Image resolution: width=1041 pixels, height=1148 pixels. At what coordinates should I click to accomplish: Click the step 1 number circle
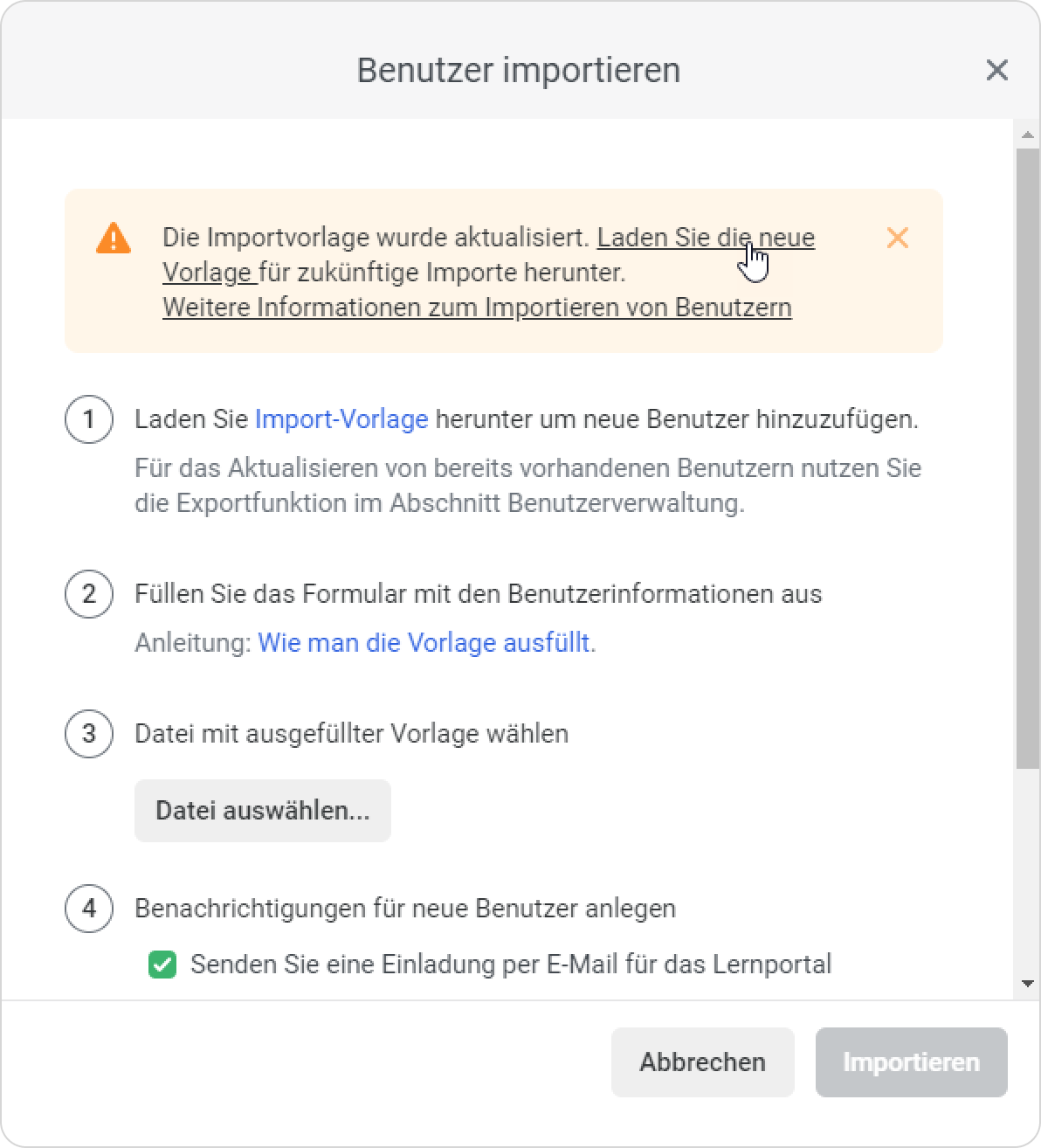pyautogui.click(x=89, y=419)
